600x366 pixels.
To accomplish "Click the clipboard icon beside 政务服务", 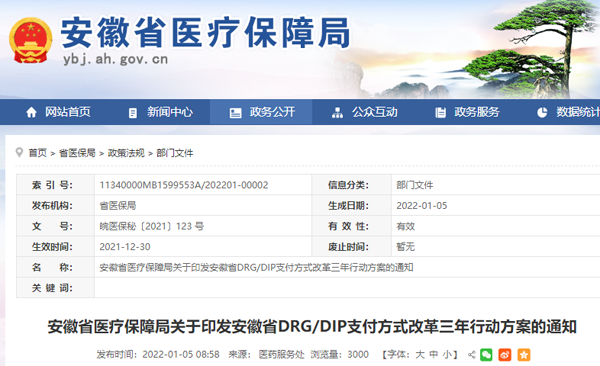I will pos(440,113).
